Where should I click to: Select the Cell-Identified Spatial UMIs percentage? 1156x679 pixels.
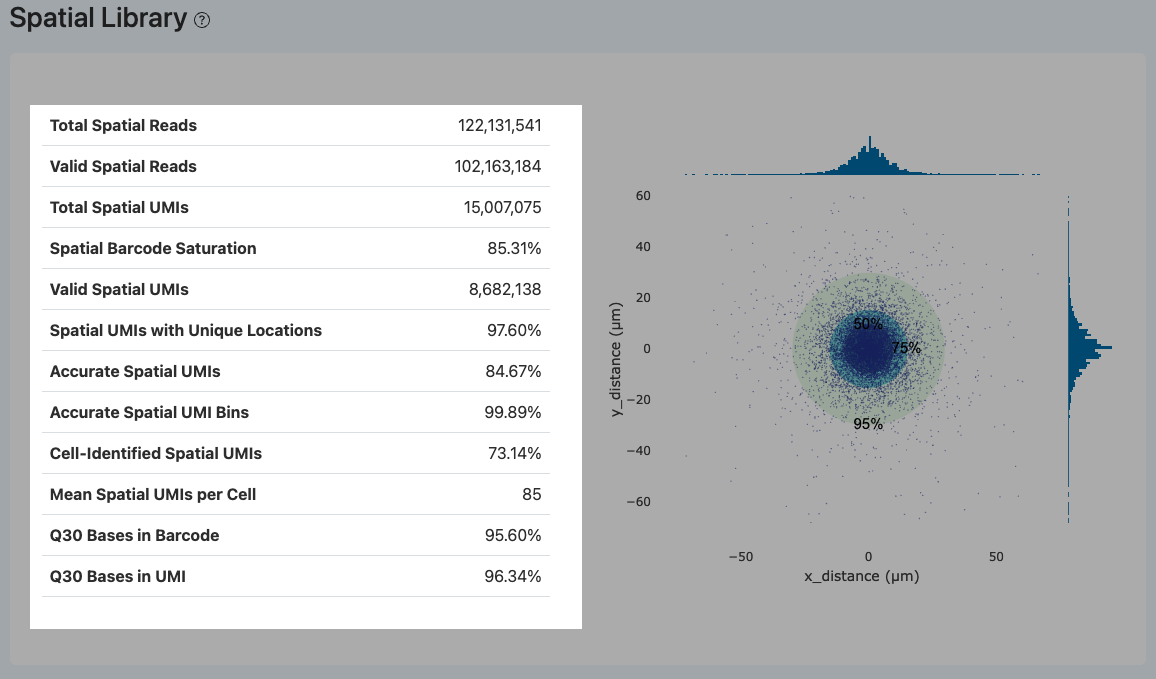[516, 453]
